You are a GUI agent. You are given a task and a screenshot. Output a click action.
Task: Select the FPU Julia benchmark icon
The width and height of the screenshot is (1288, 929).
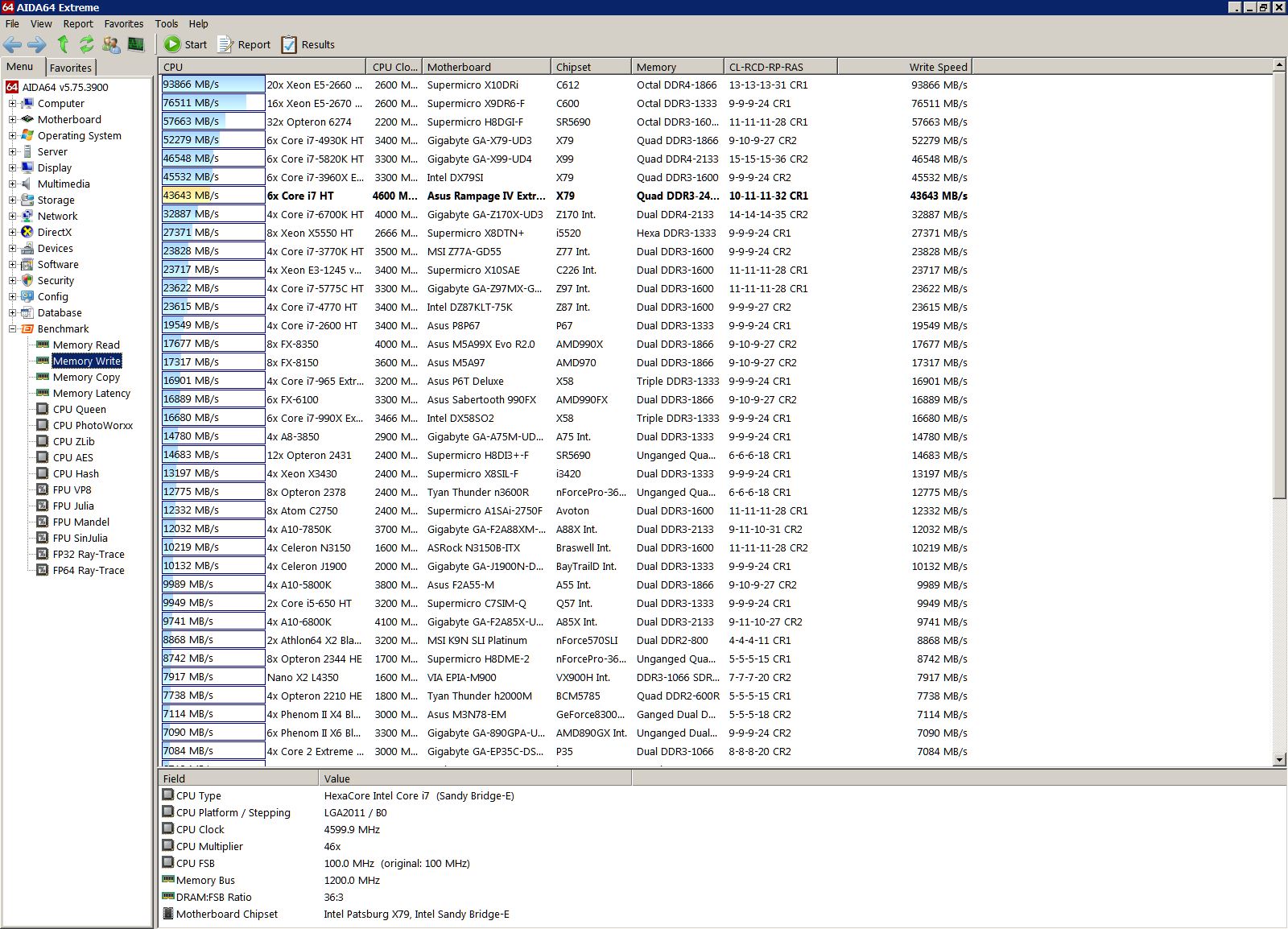43,506
